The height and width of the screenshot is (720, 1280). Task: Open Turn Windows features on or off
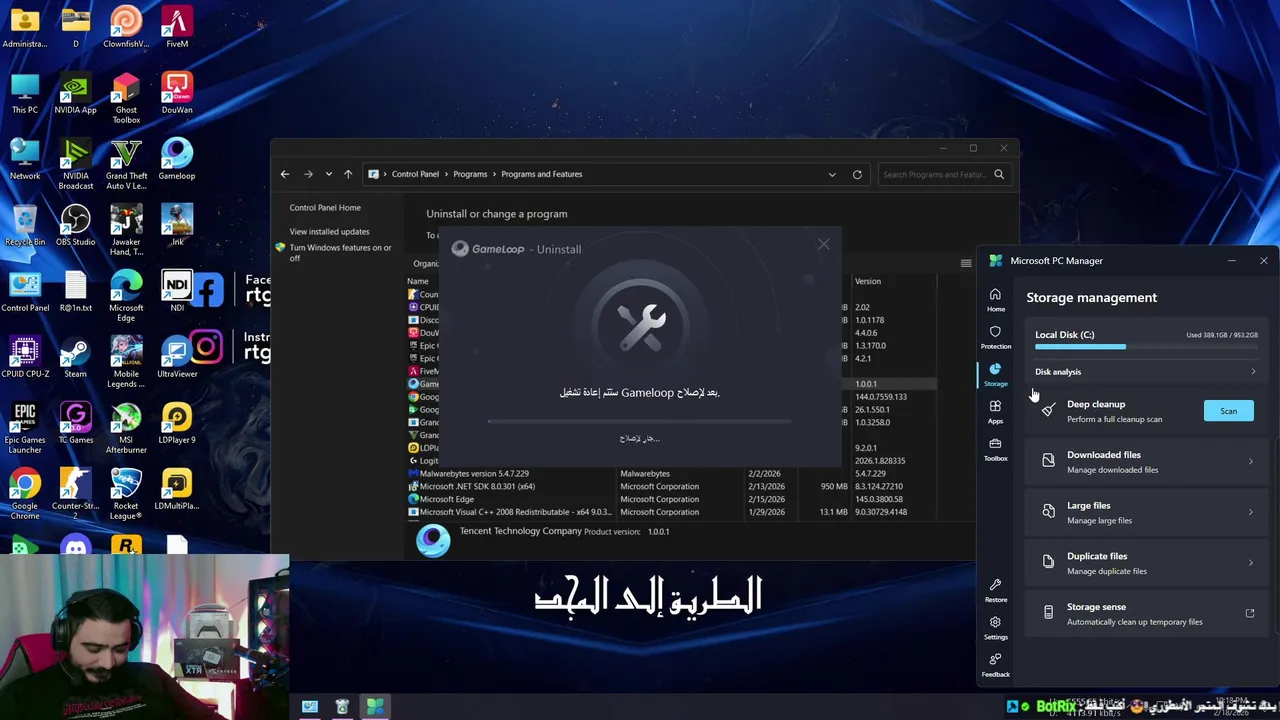click(340, 253)
